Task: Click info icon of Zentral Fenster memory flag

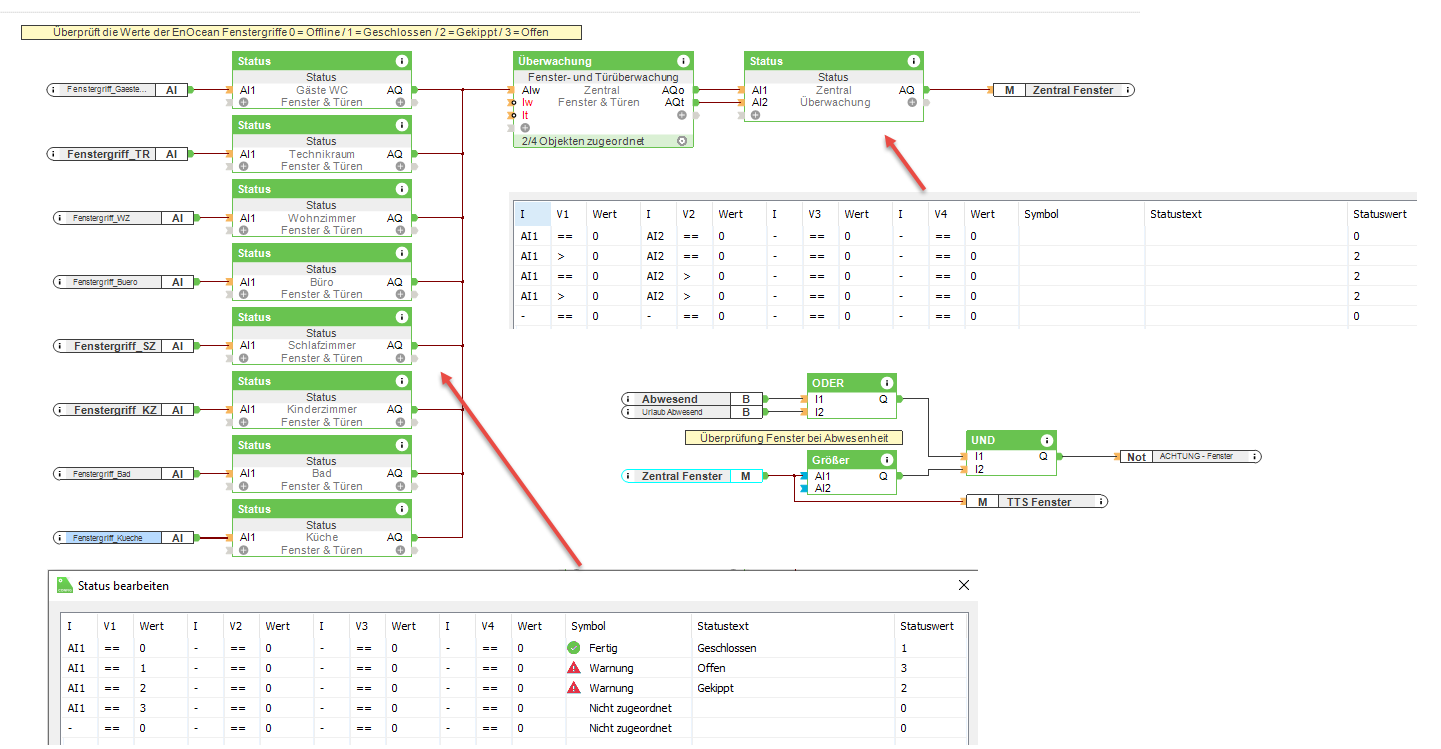Action: tap(1128, 90)
